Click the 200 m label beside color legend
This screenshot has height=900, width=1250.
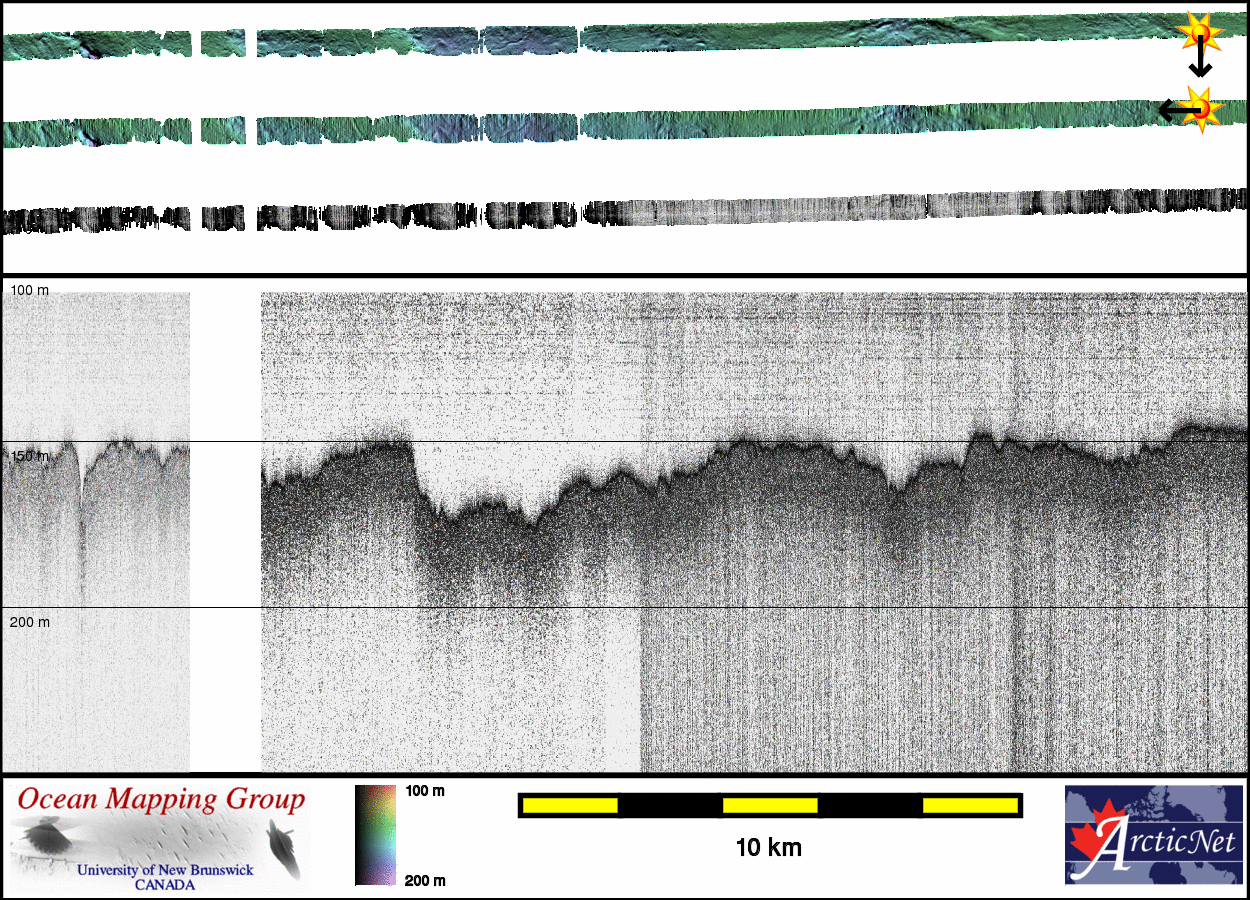(x=425, y=880)
